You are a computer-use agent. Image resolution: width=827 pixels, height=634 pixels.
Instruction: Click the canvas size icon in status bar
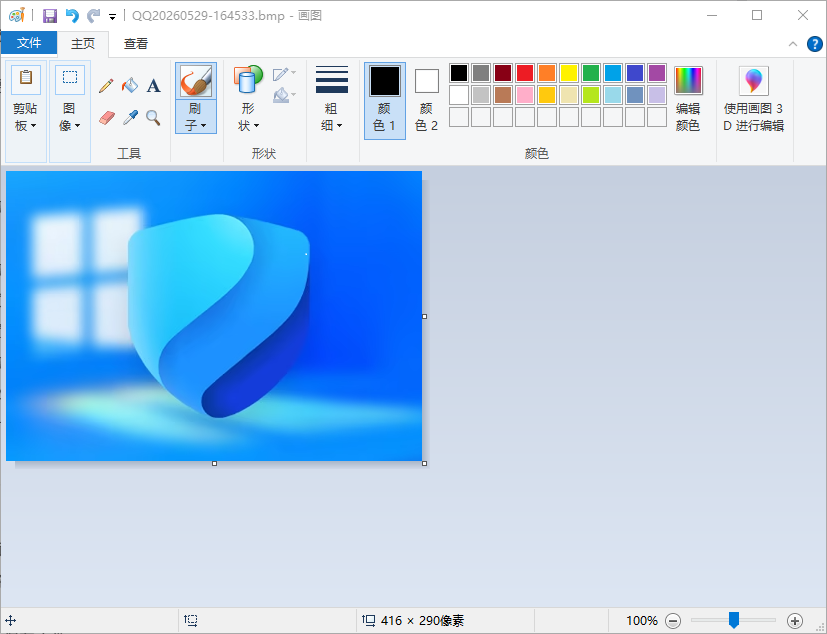click(x=369, y=620)
